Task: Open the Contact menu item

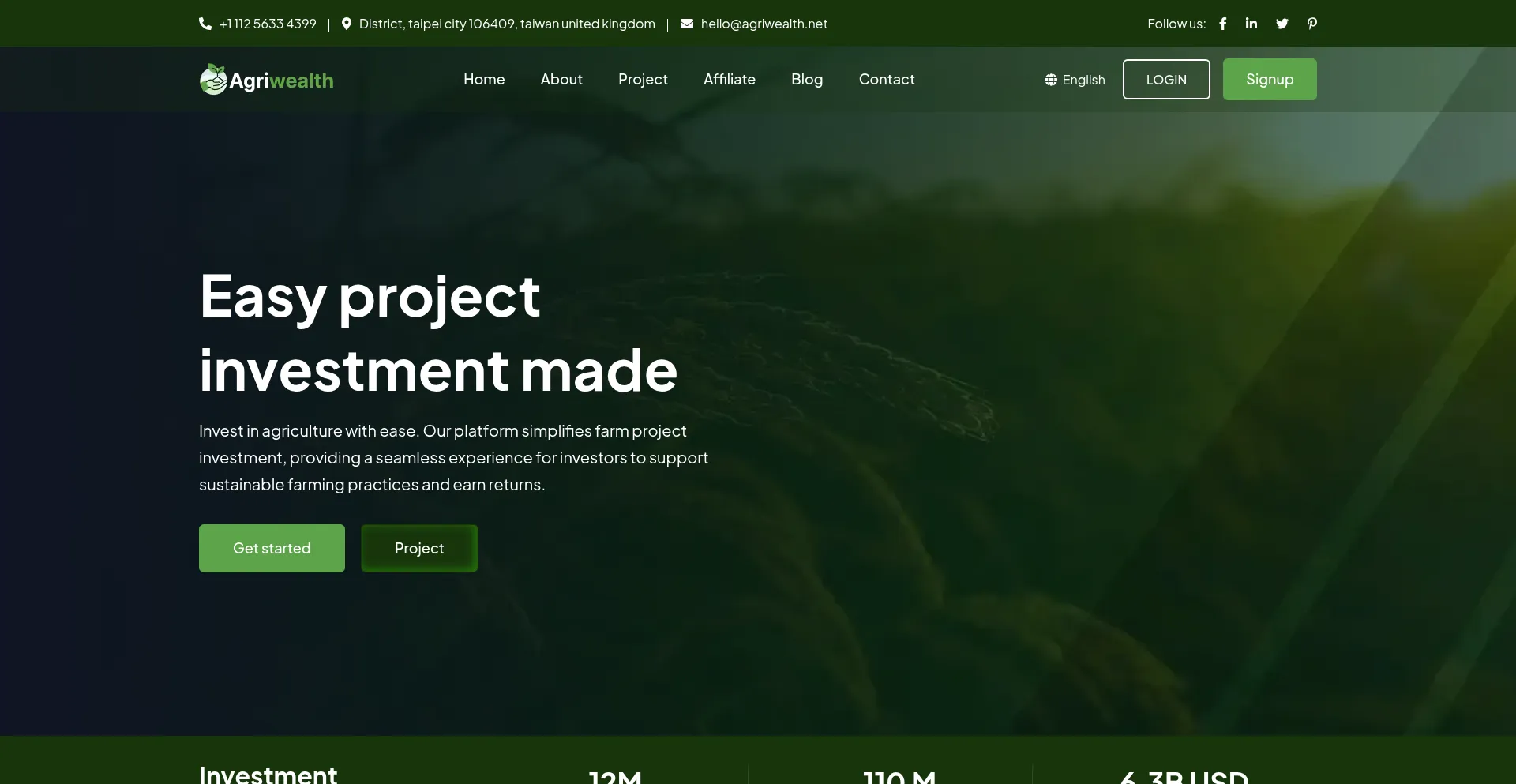Action: [x=887, y=79]
